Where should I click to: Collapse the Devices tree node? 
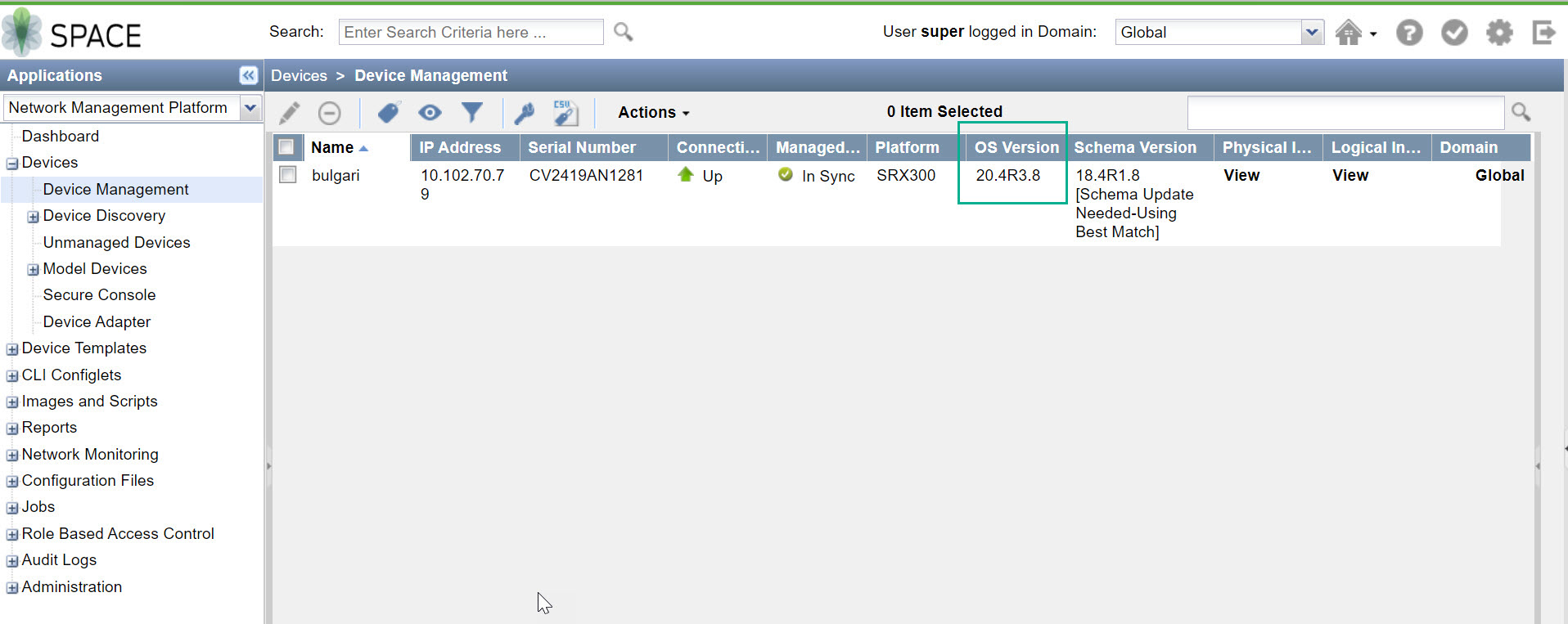click(12, 164)
